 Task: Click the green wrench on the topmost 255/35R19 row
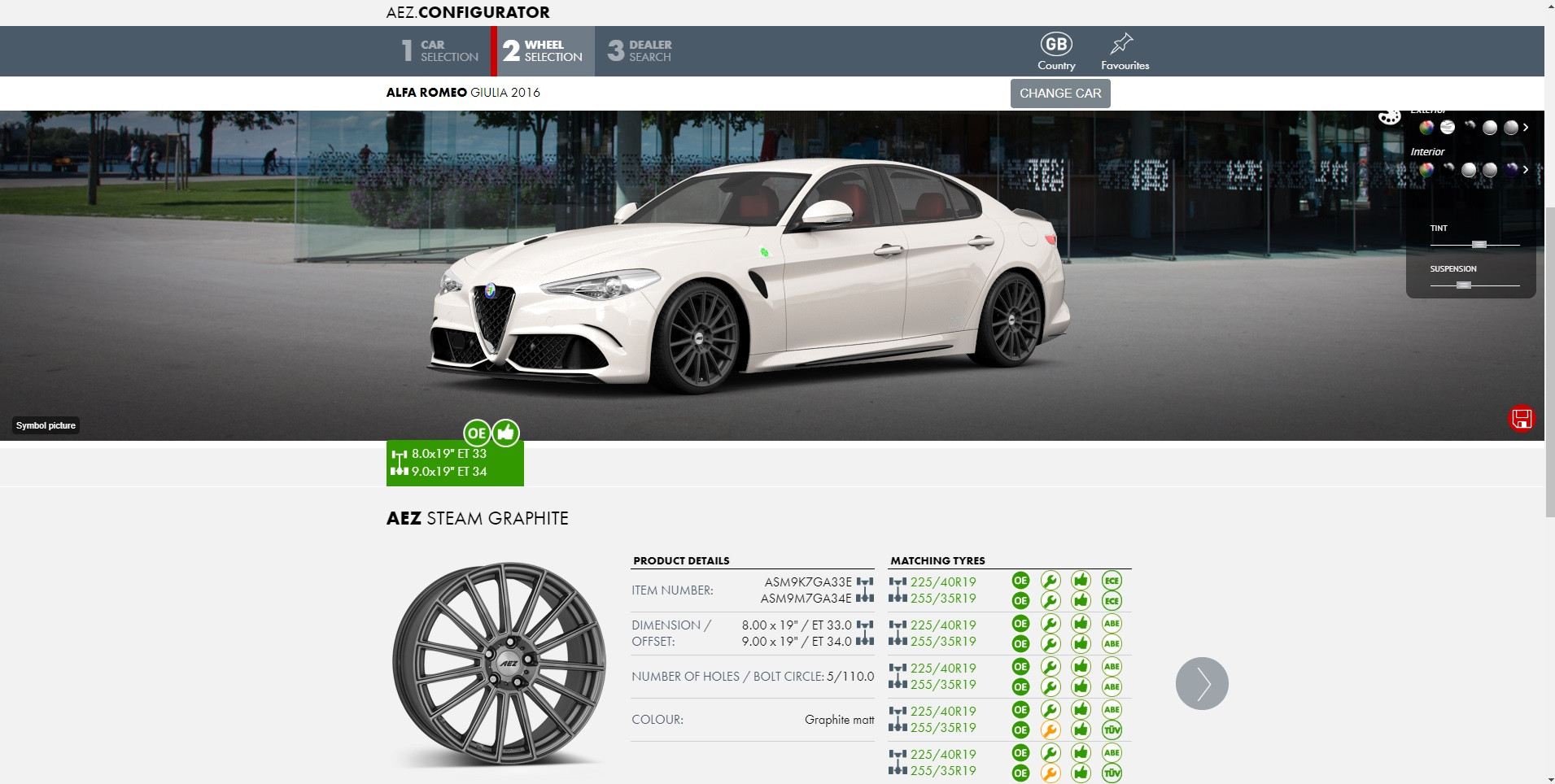(x=1050, y=601)
